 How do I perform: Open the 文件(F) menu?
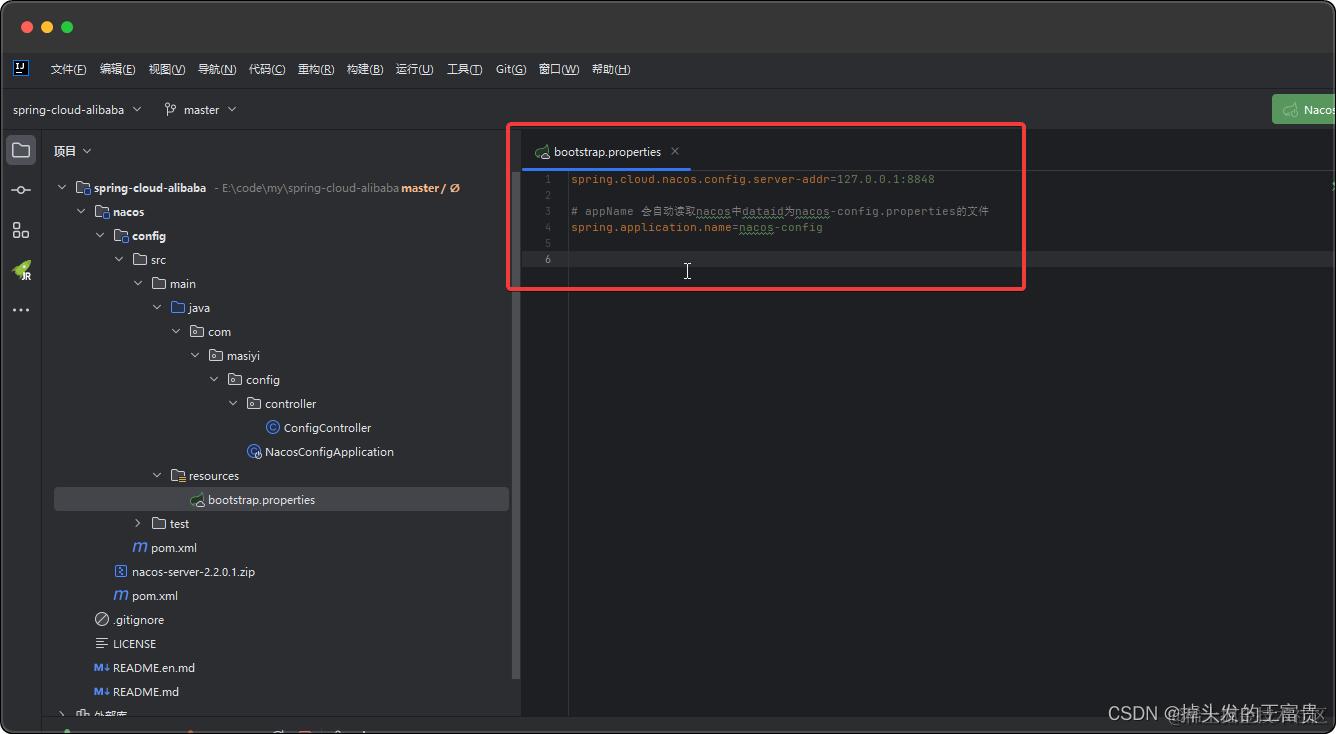tap(68, 69)
